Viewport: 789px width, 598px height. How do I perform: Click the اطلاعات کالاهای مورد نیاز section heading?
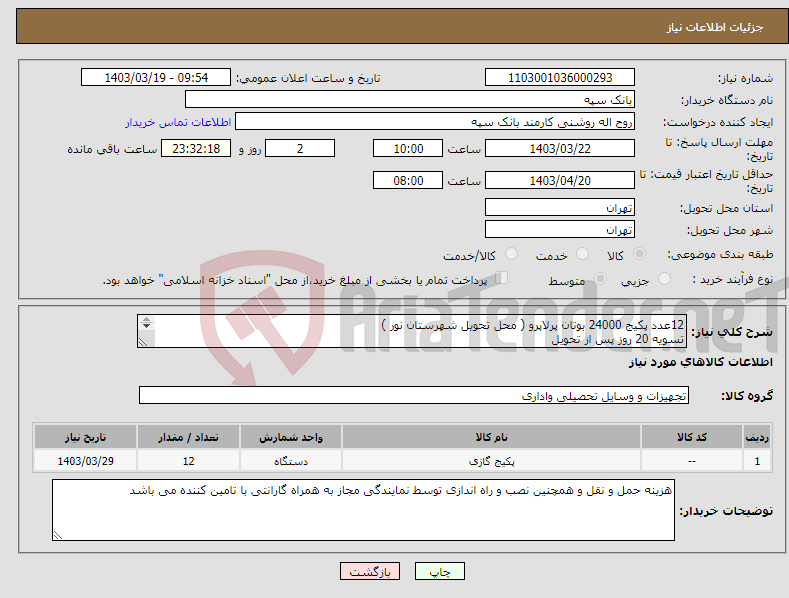[x=700, y=362]
